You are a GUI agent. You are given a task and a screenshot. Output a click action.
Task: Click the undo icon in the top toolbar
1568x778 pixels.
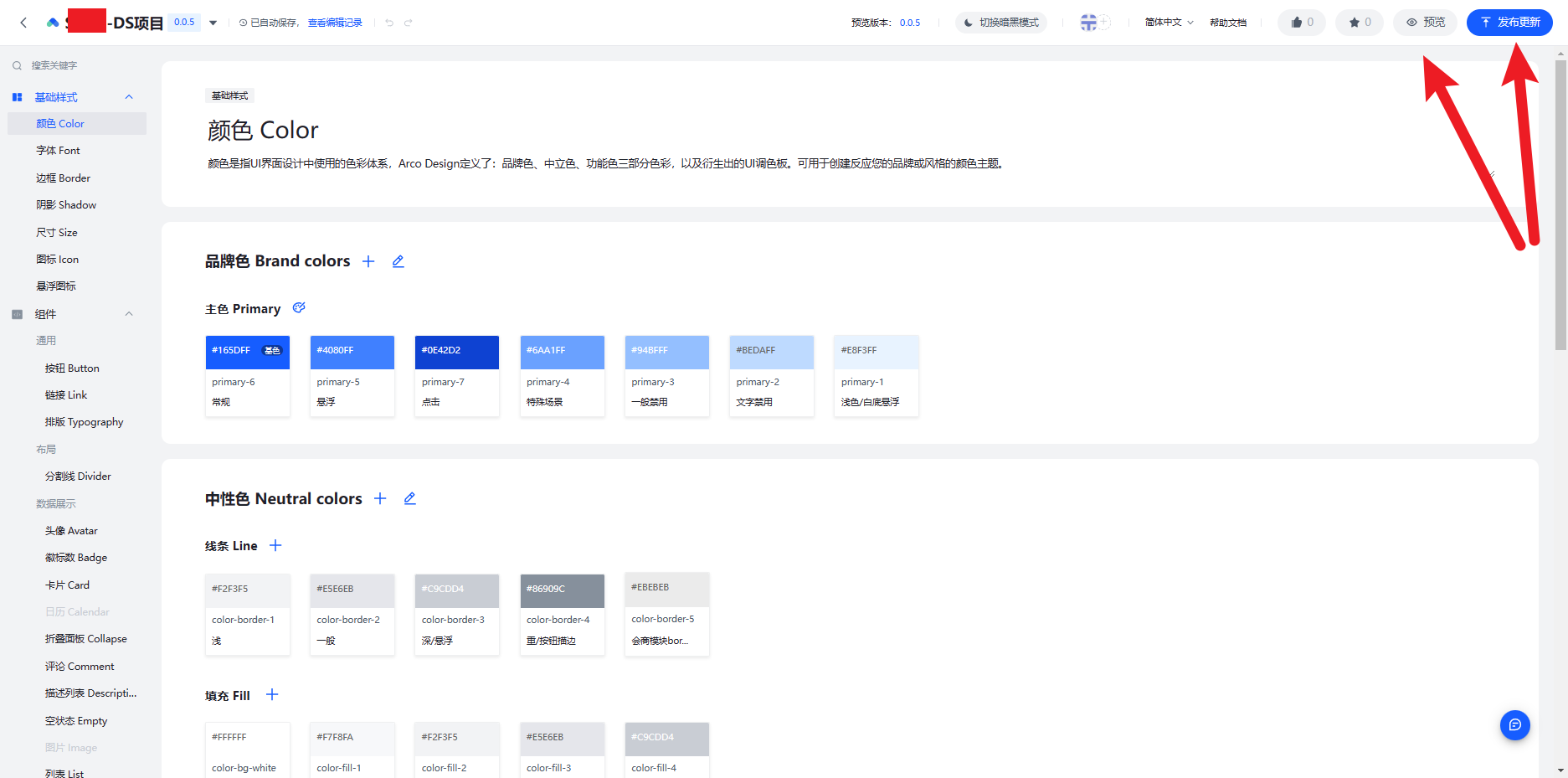(388, 23)
